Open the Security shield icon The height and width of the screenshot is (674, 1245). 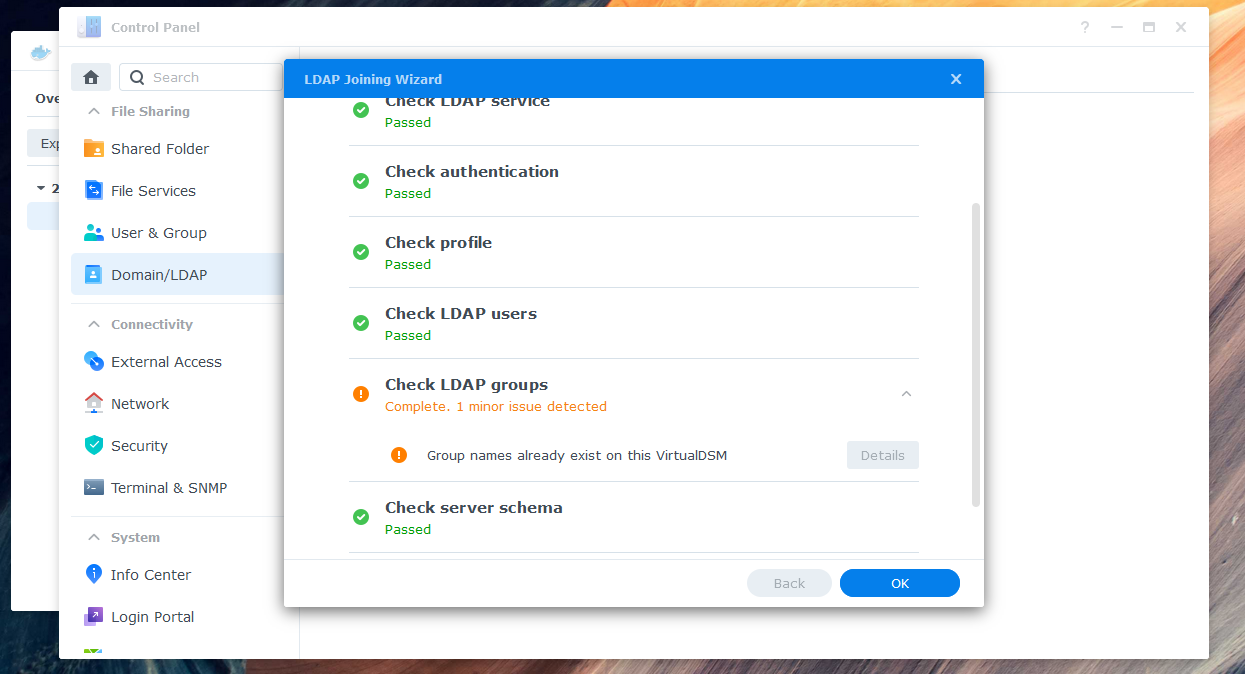pyautogui.click(x=94, y=446)
